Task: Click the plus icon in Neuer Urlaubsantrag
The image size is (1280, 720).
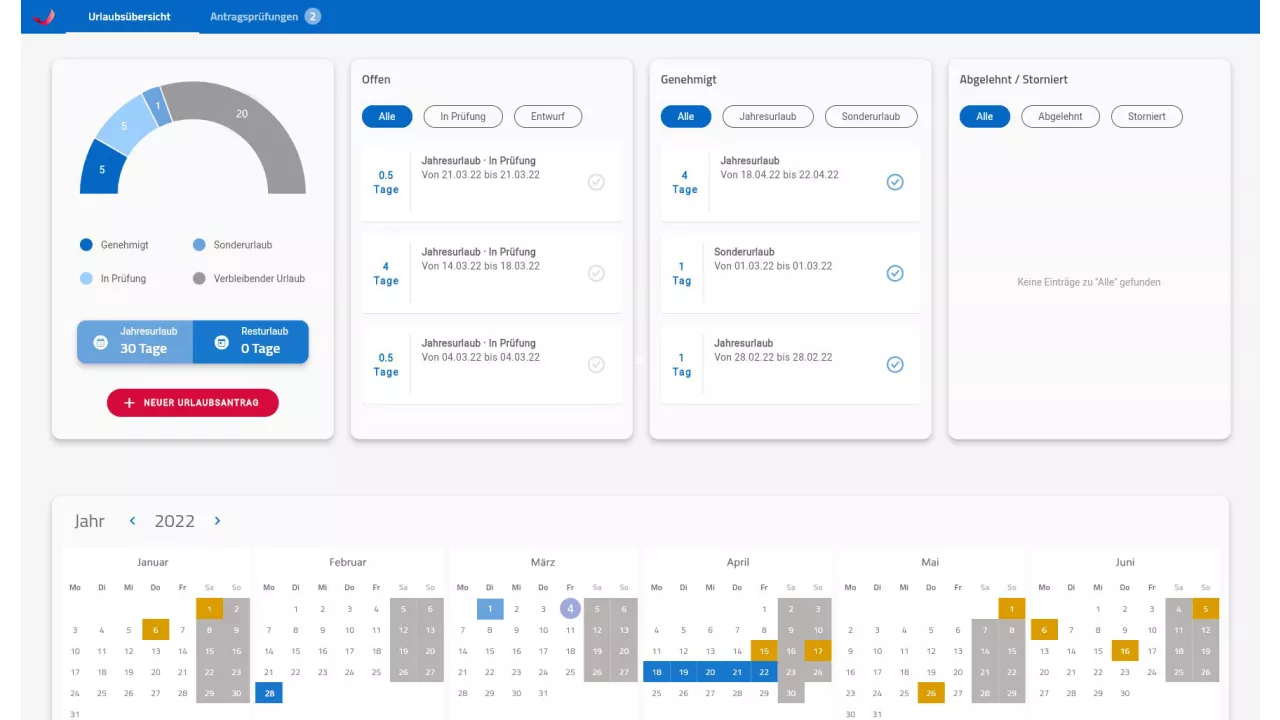Action: (127, 402)
